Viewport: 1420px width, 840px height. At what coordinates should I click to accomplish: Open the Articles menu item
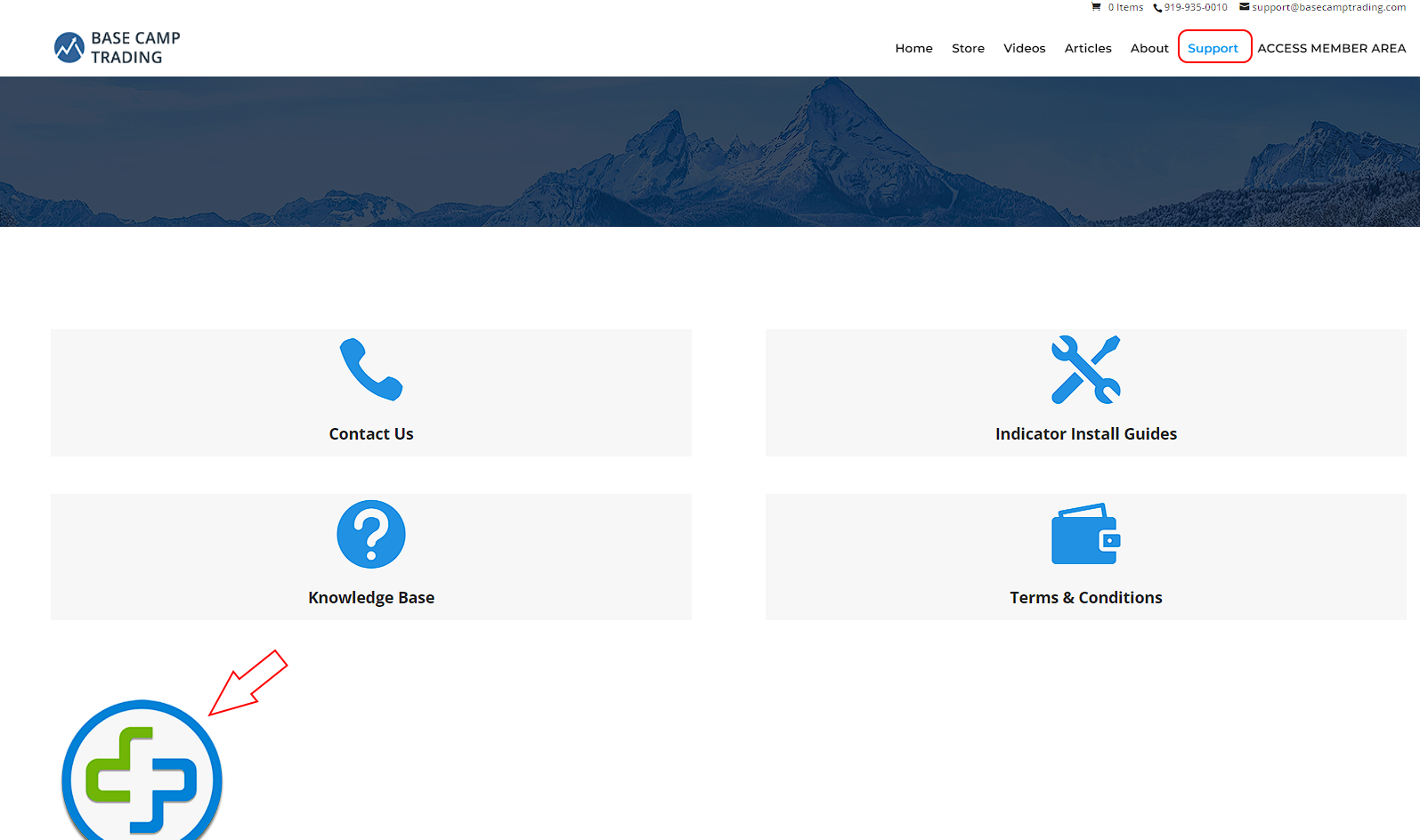click(x=1088, y=48)
